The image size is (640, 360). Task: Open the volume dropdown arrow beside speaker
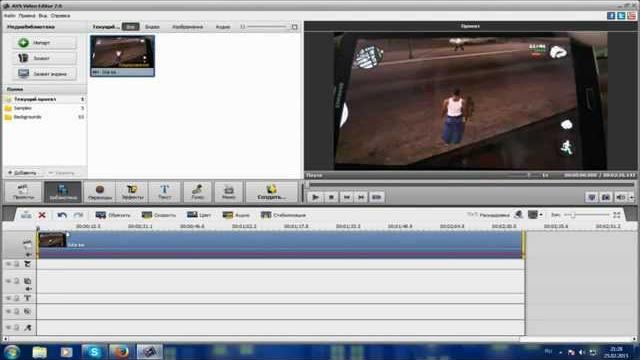(631, 198)
